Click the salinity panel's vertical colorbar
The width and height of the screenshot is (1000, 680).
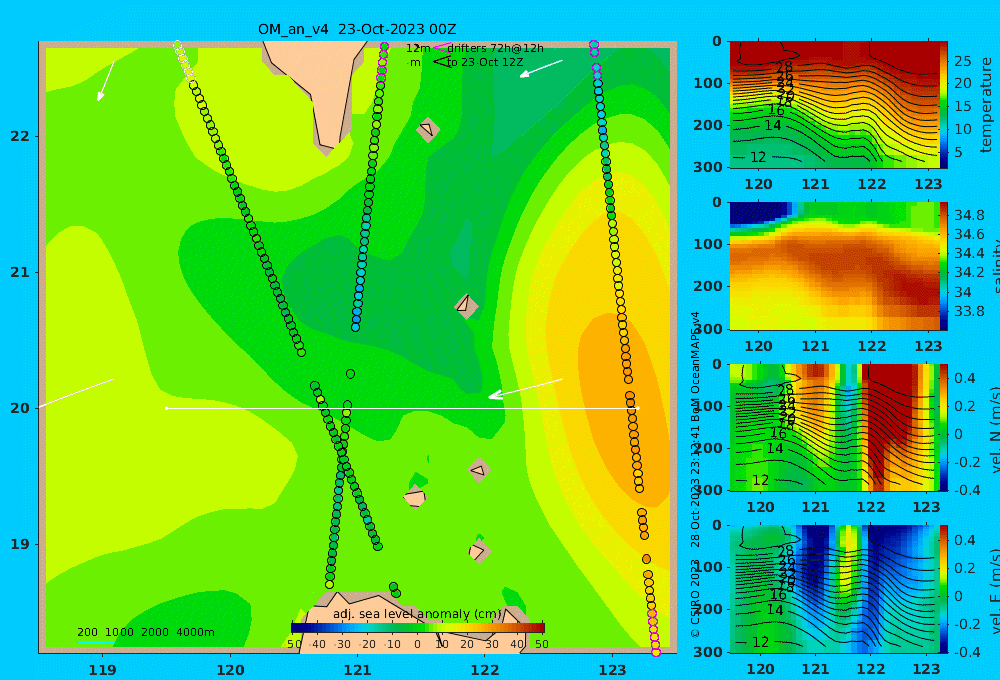(x=944, y=266)
